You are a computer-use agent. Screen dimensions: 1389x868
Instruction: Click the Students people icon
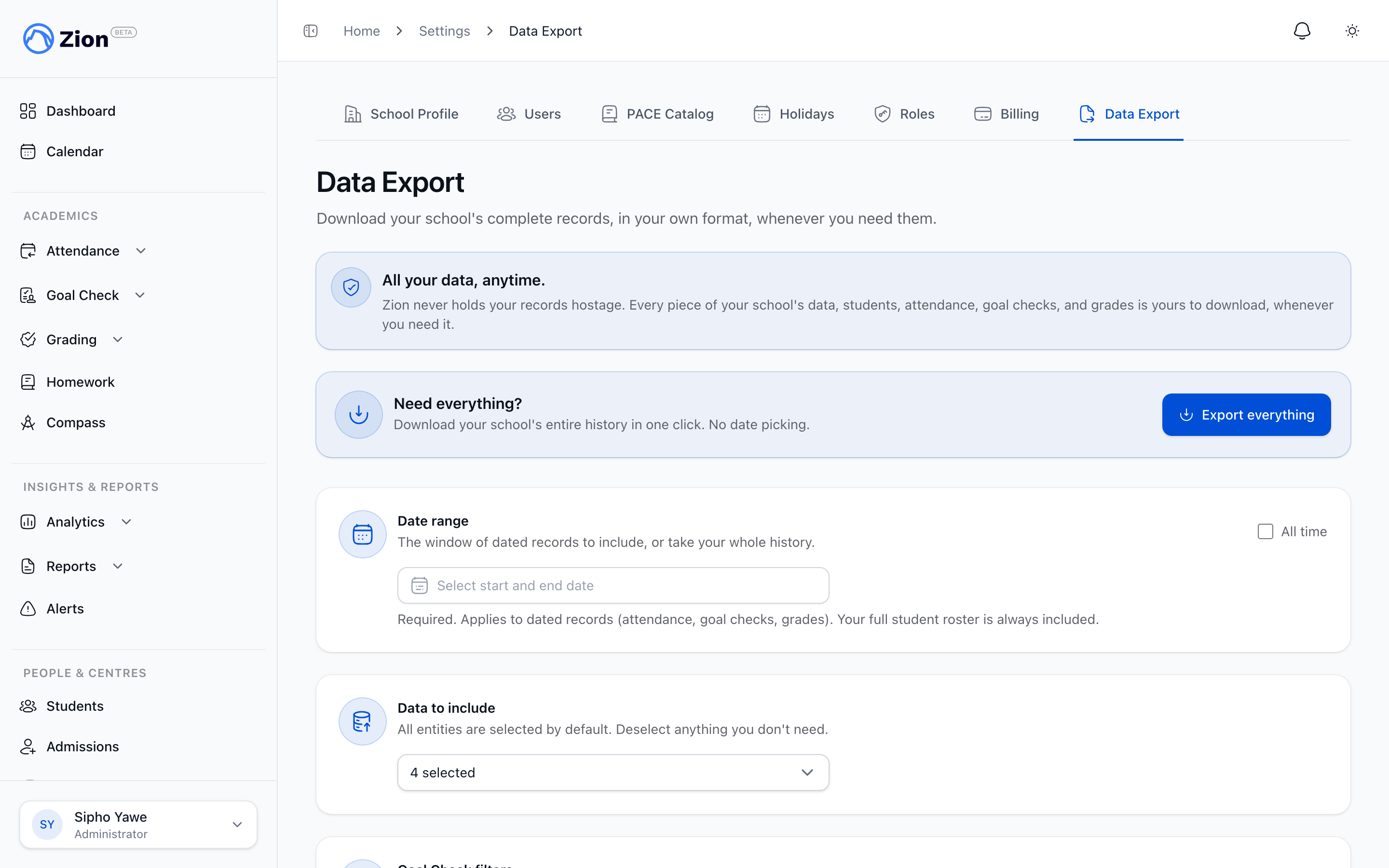(x=28, y=706)
